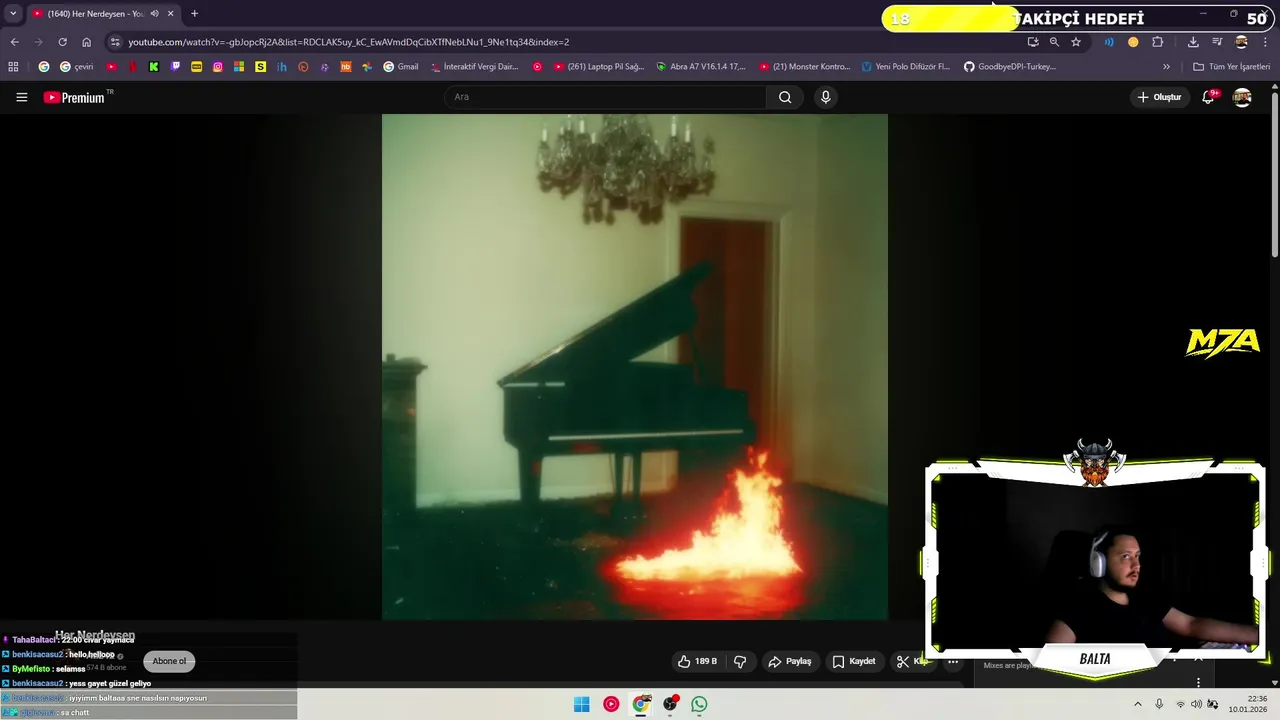Save the video with Kaydet button
The height and width of the screenshot is (720, 1280).
[x=853, y=661]
